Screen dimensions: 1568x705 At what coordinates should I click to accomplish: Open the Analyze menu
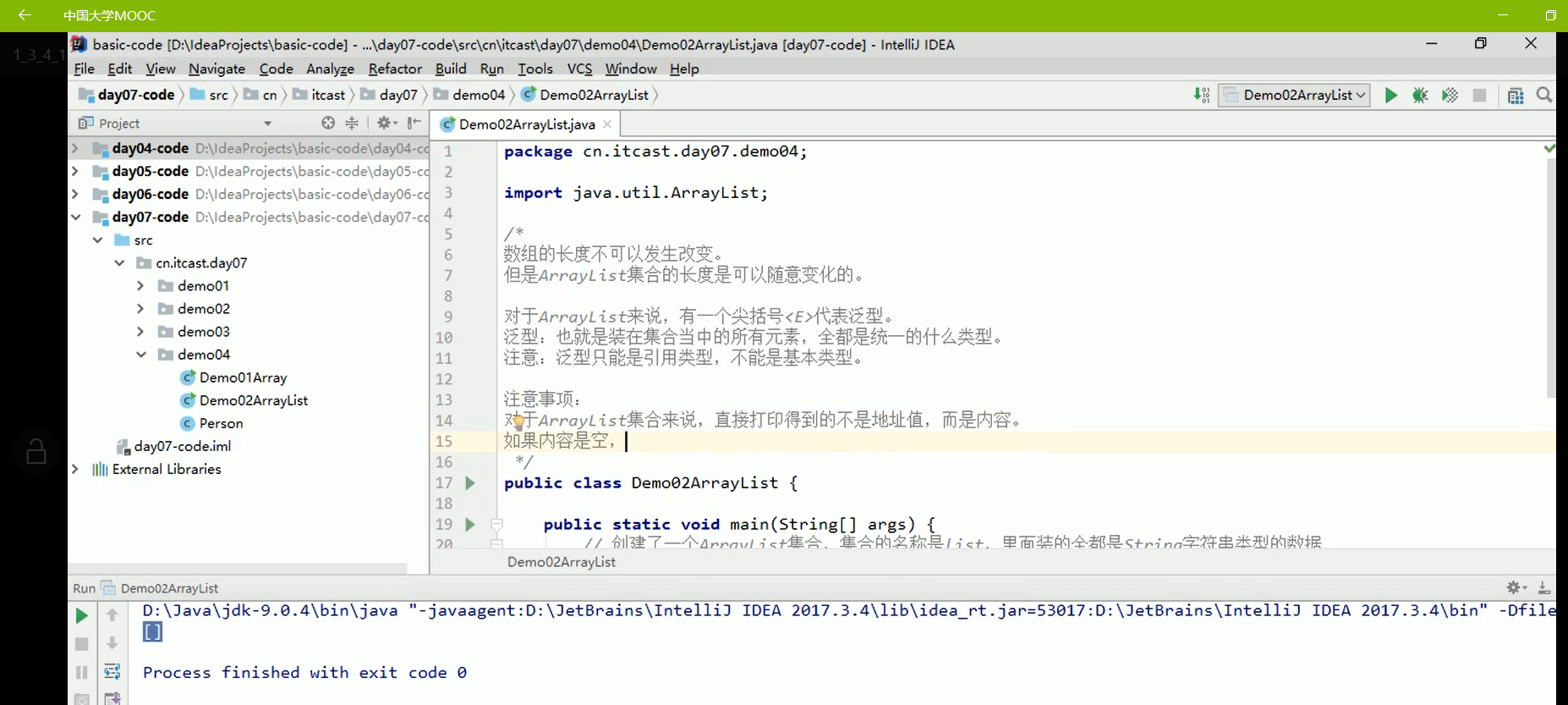tap(330, 69)
